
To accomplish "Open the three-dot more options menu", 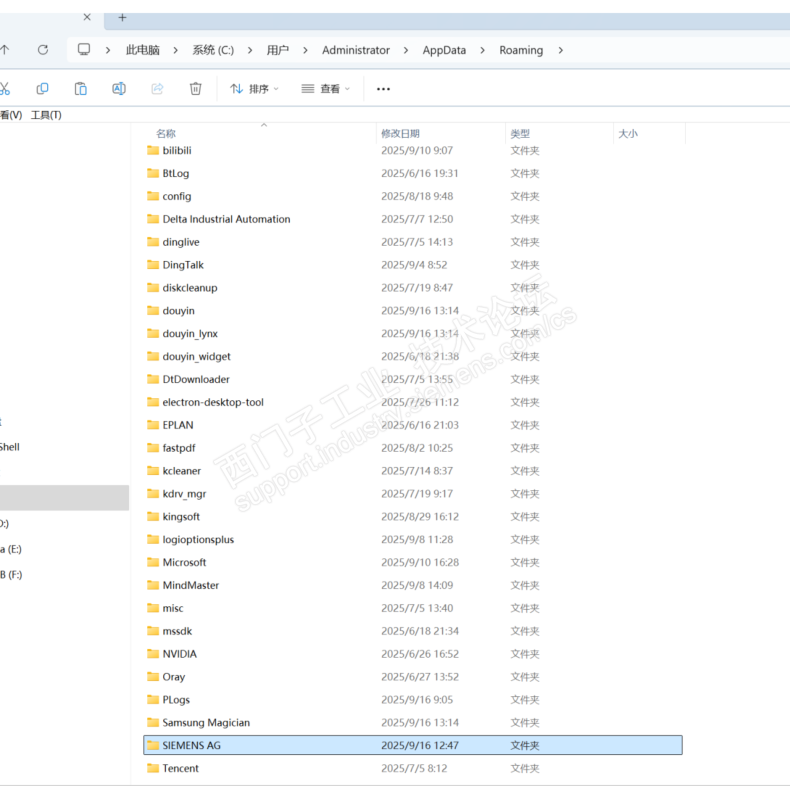I will (x=383, y=89).
